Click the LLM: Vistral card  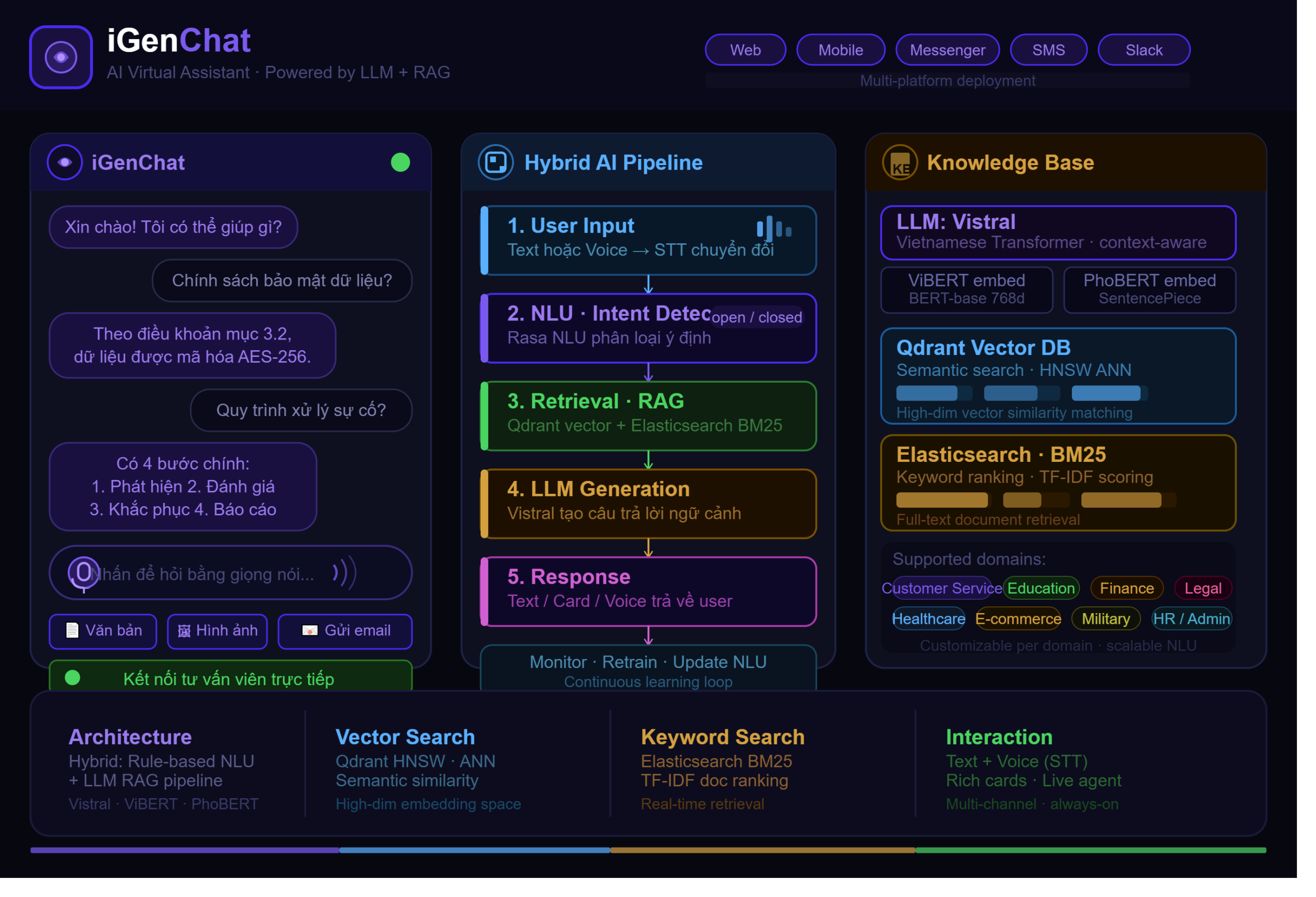click(x=1059, y=233)
